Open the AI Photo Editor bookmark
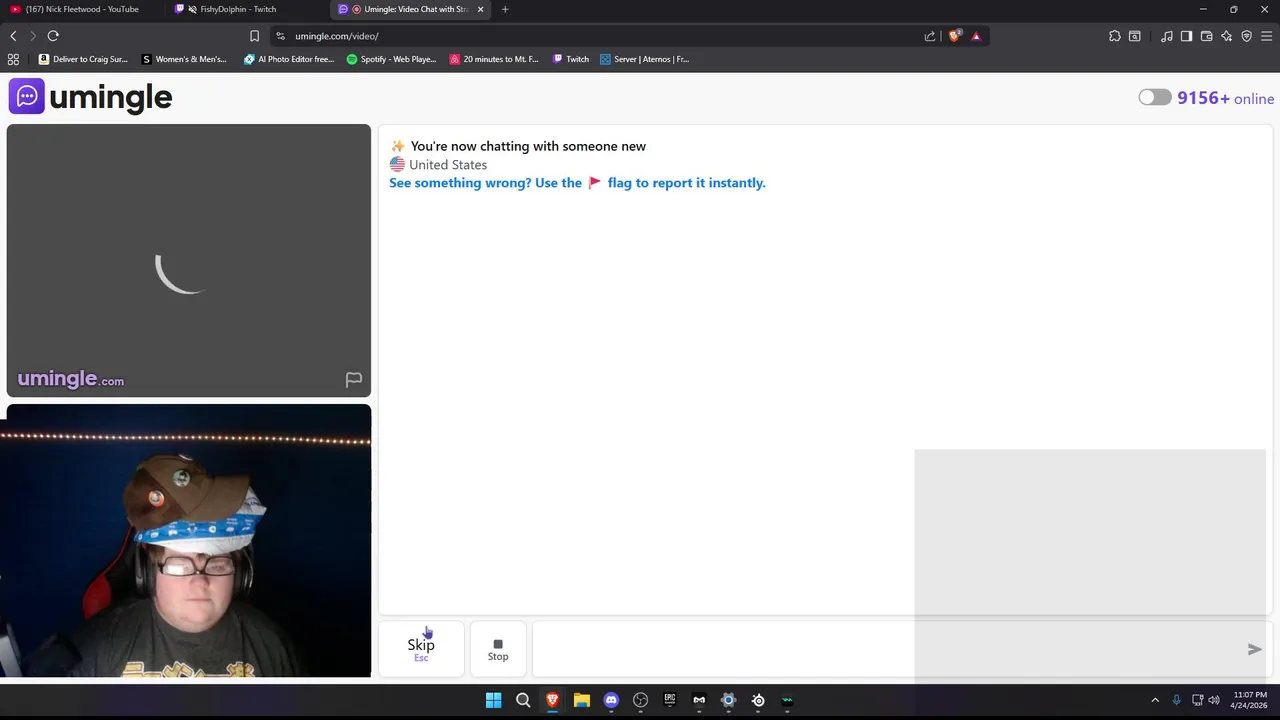This screenshot has height=720, width=1280. point(289,59)
